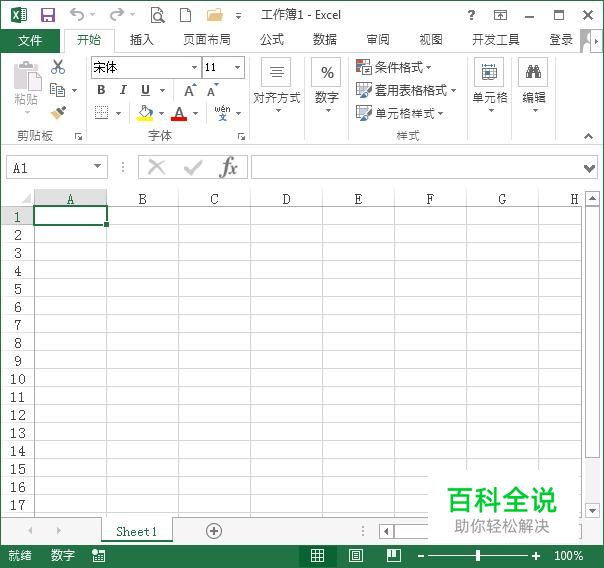Select all cells via corner triangle
Screen dimensions: 604x568
click(x=26, y=198)
